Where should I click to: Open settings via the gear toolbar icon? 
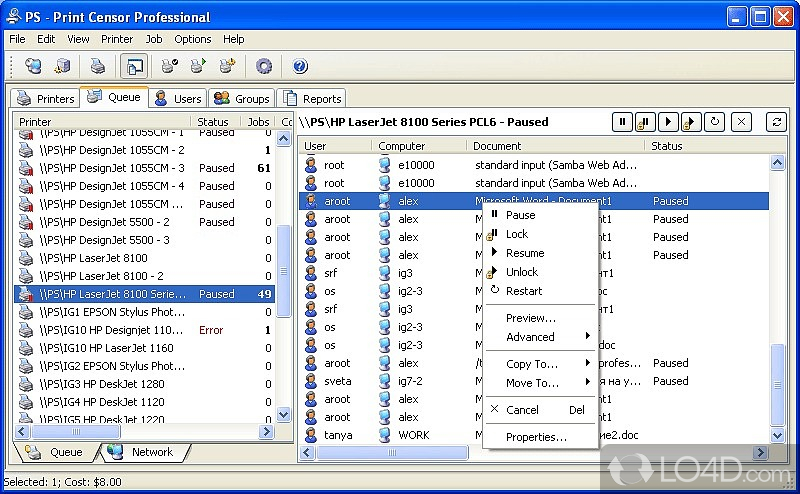point(264,67)
